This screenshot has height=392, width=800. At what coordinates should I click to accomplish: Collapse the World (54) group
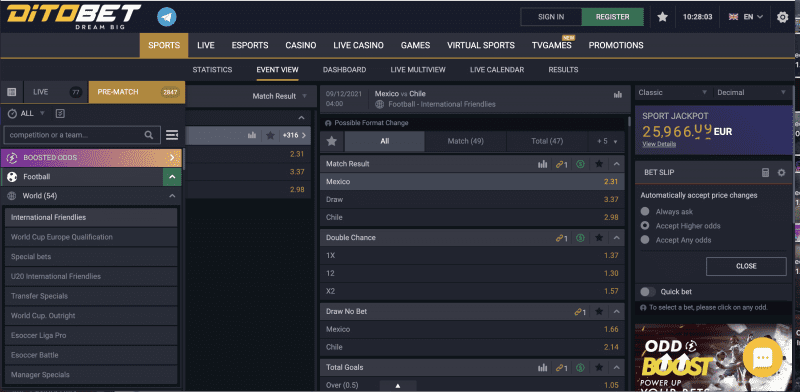click(172, 196)
